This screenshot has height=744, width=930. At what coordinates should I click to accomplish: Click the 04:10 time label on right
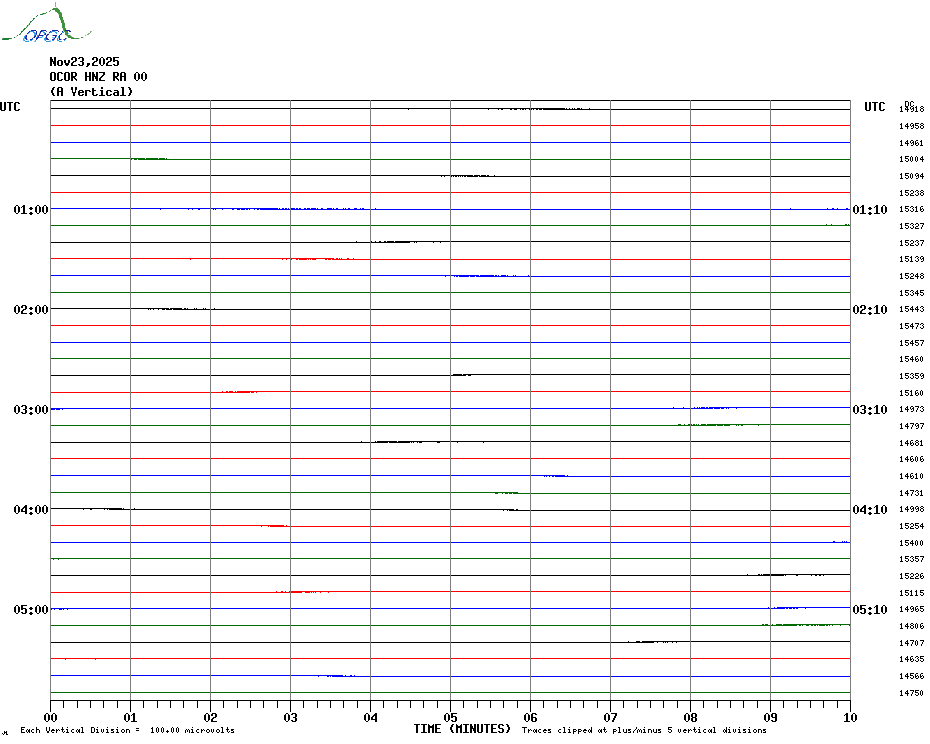pyautogui.click(x=869, y=510)
